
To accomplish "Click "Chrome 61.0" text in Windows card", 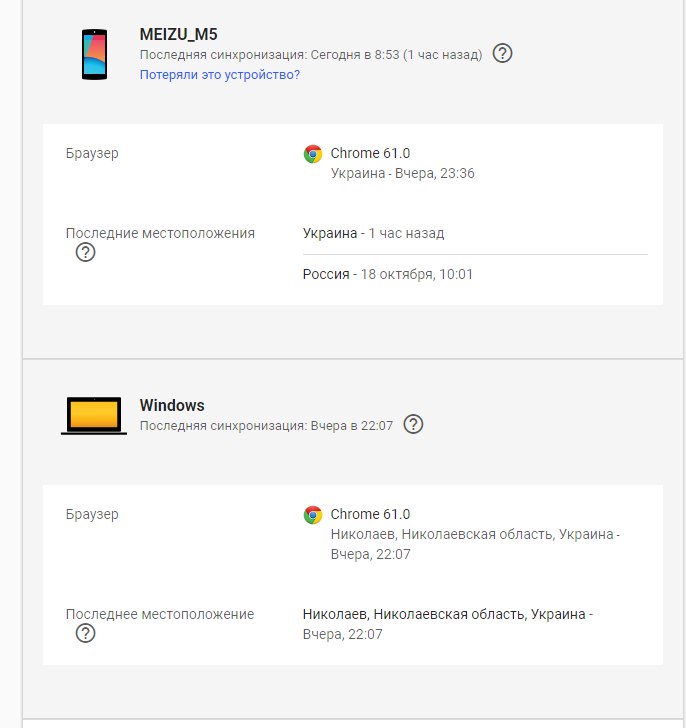I will click(x=370, y=514).
